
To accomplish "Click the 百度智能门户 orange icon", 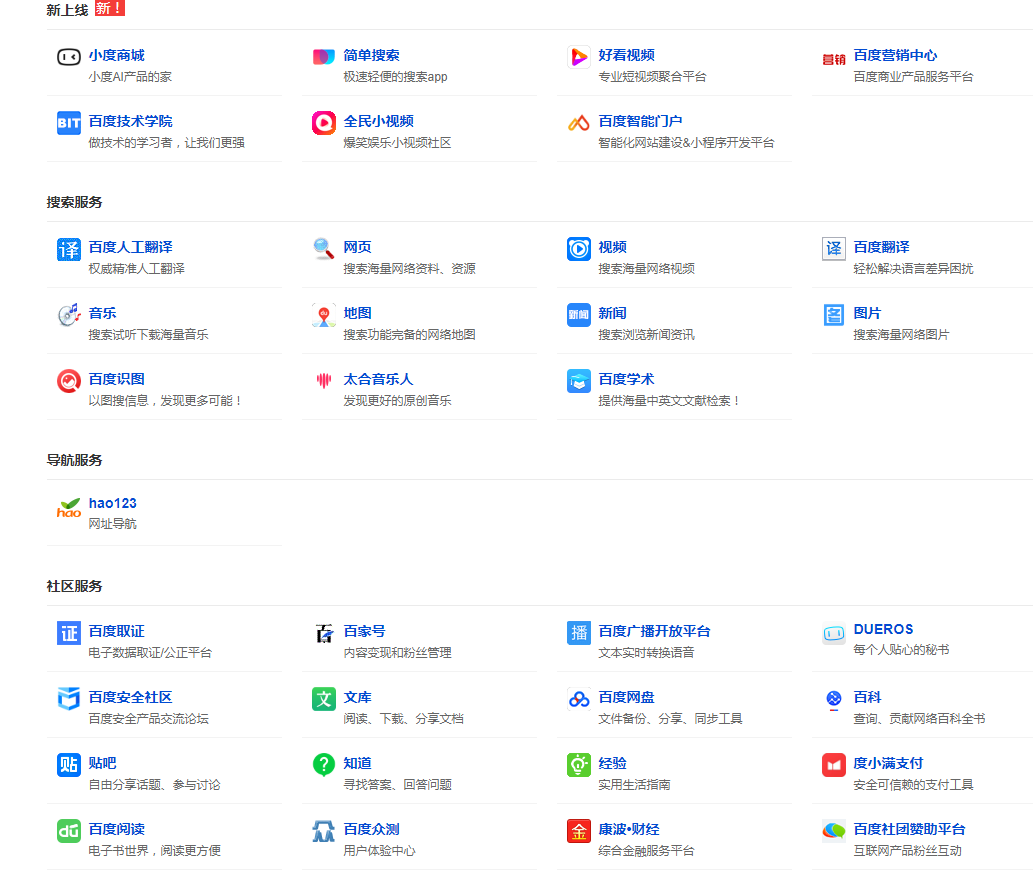I will tap(578, 123).
